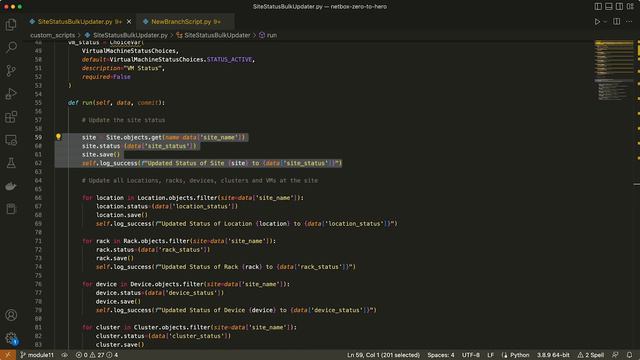640x360 pixels.
Task: Change end of line sequence via LF
Action: [491, 355]
